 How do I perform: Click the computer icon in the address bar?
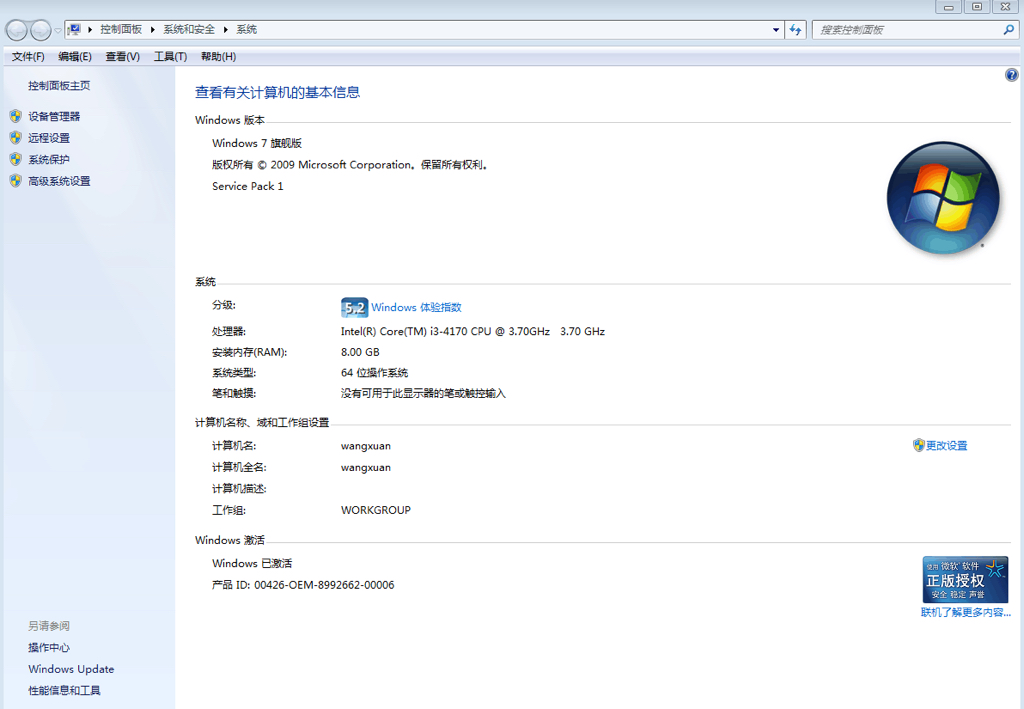click(74, 29)
